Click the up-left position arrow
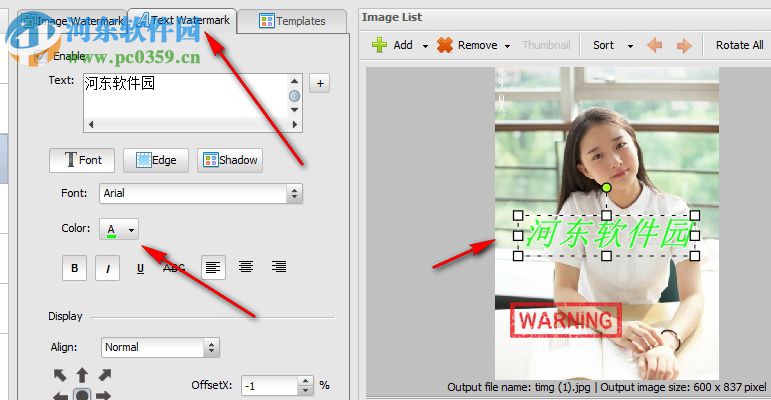This screenshot has width=771, height=400. 60,376
